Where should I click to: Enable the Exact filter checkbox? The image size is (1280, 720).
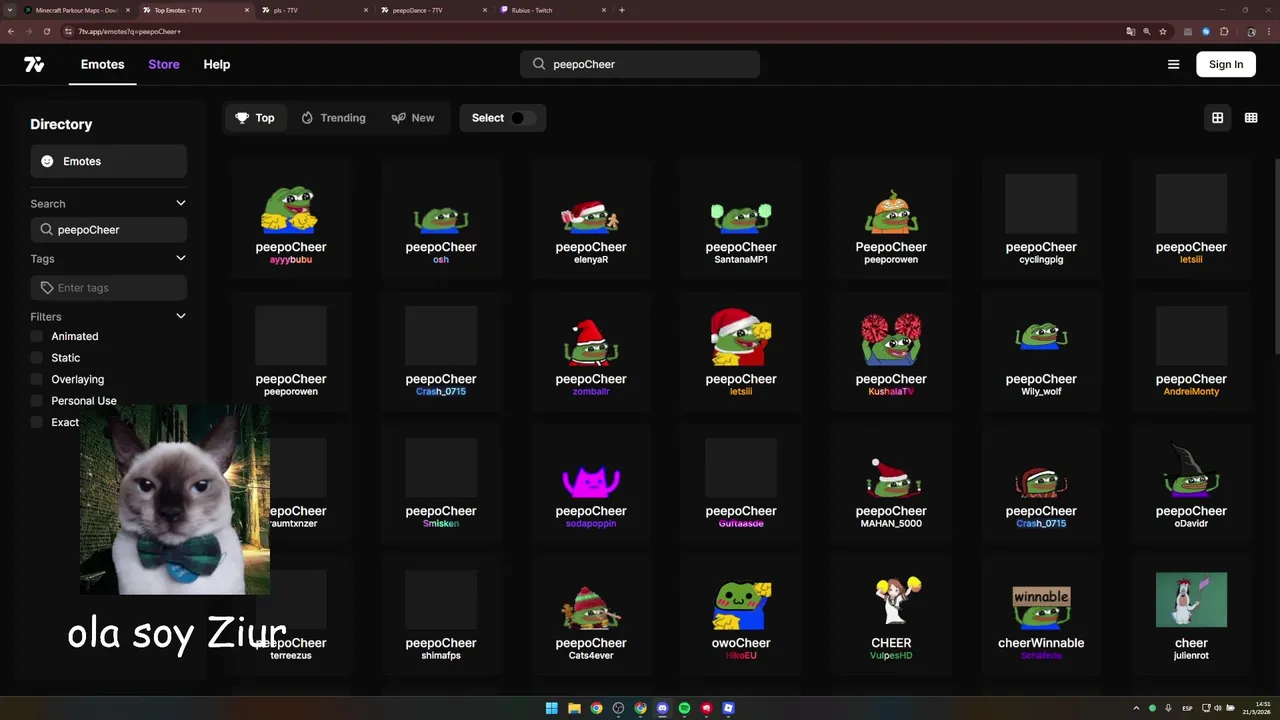(37, 422)
